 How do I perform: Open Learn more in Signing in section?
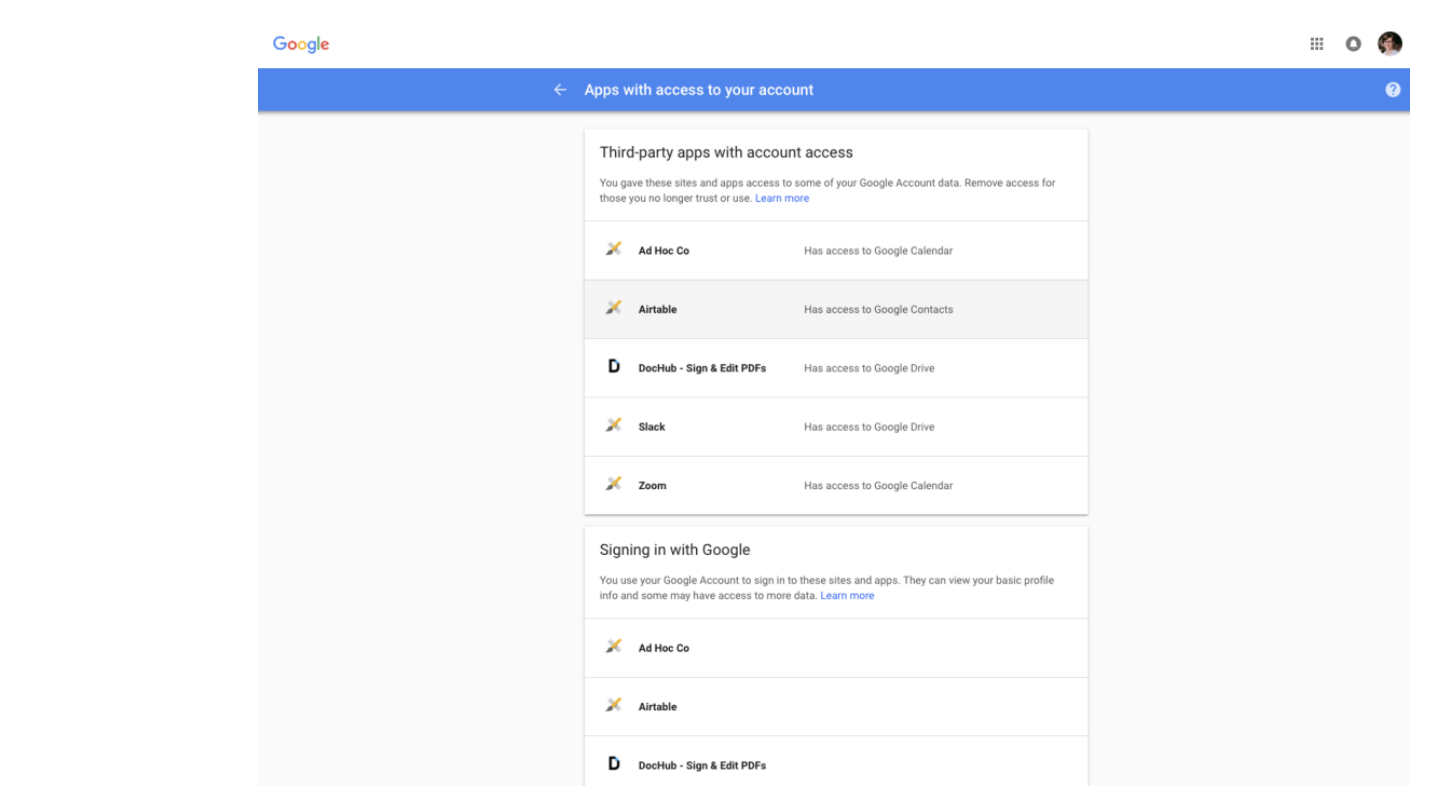coord(847,595)
